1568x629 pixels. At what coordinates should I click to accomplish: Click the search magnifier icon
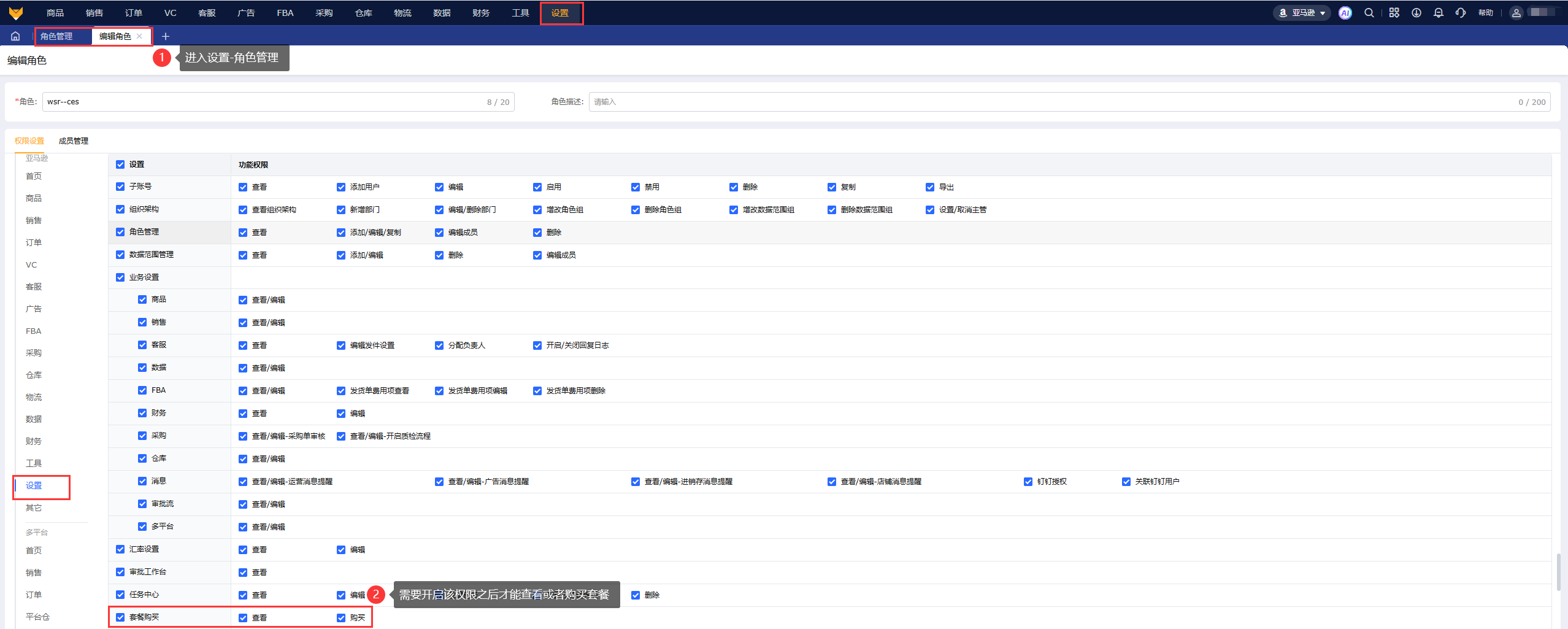(x=1369, y=13)
